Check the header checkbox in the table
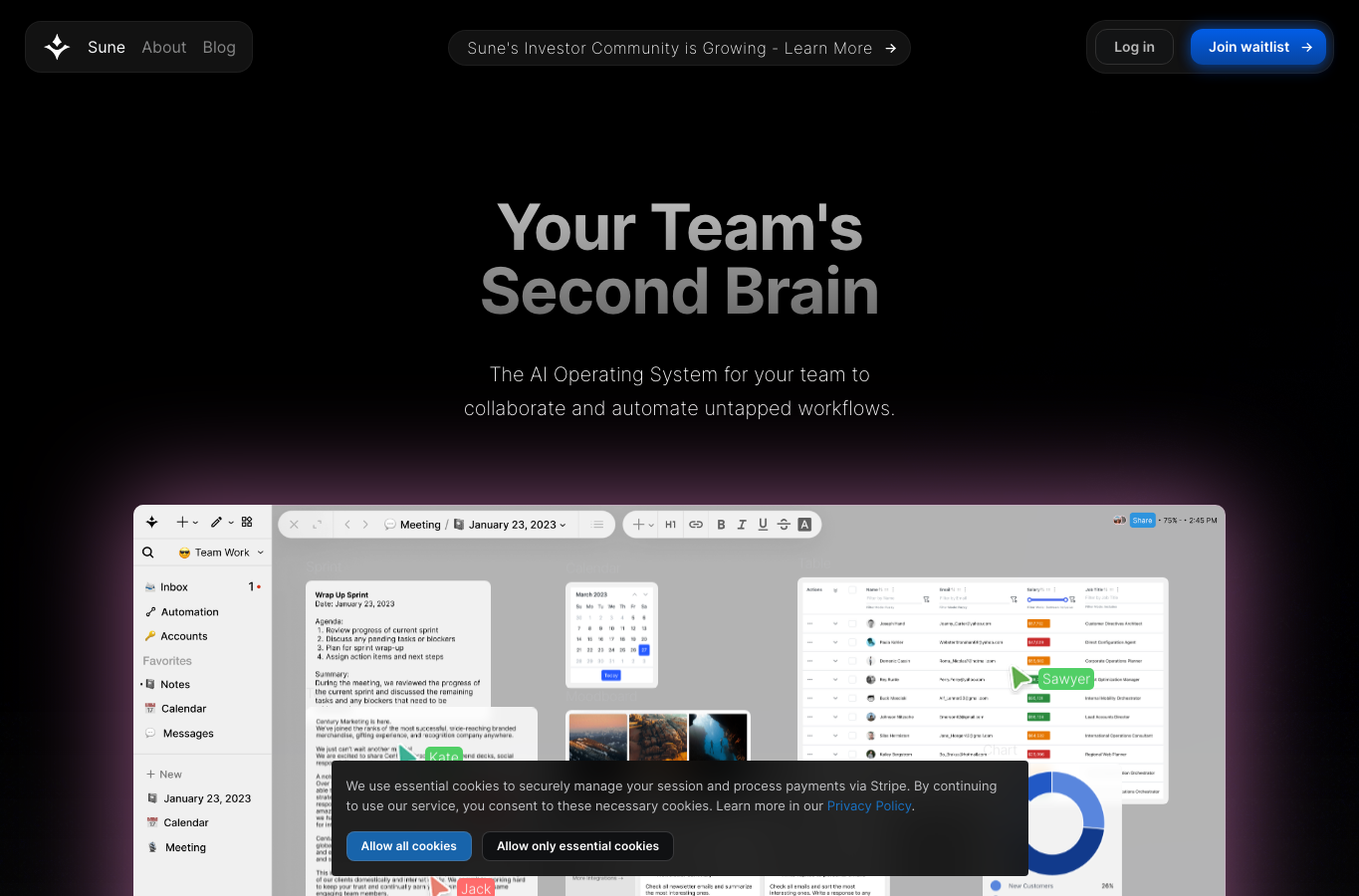This screenshot has height=896, width=1359. [852, 589]
